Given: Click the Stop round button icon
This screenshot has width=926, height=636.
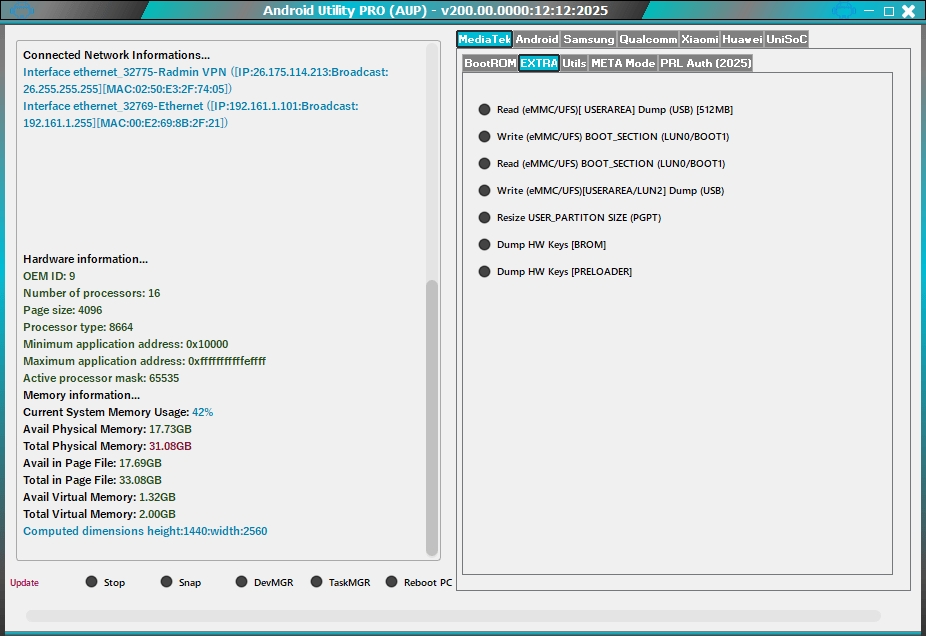Looking at the screenshot, I should [92, 582].
